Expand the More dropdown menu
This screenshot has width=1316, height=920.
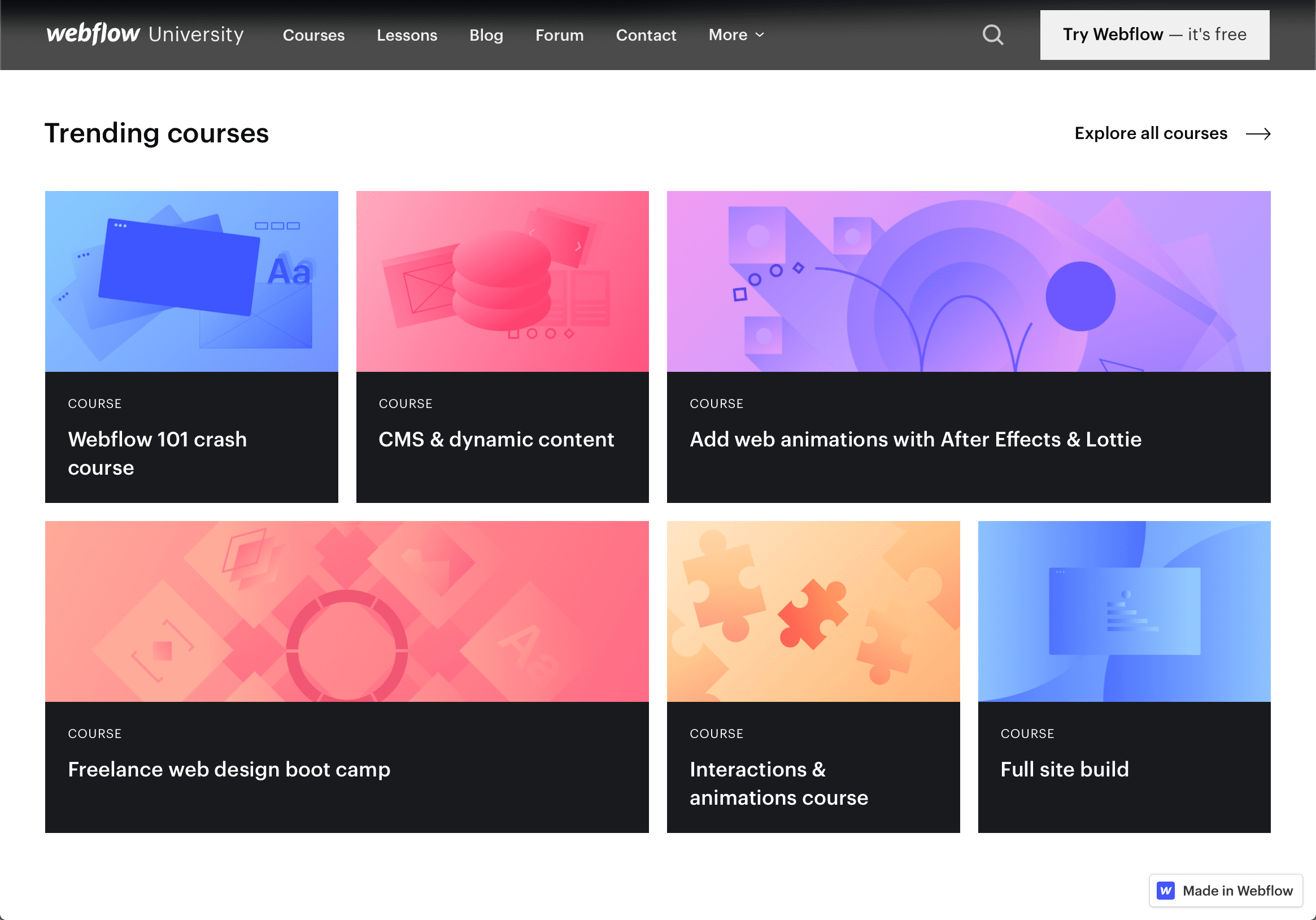point(737,35)
